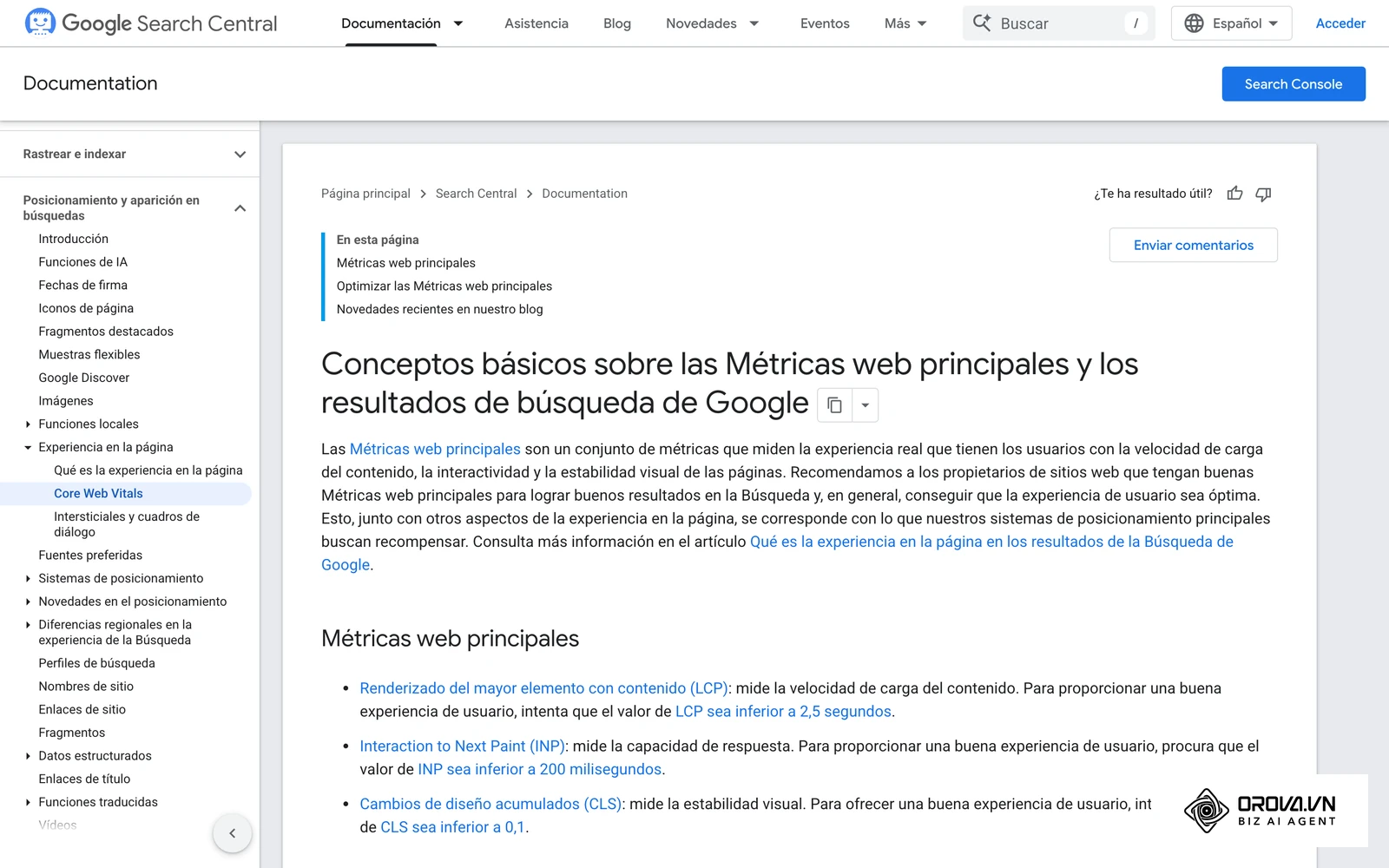Open Fragmentos destacados sidebar item
This screenshot has width=1389, height=868.
[106, 332]
